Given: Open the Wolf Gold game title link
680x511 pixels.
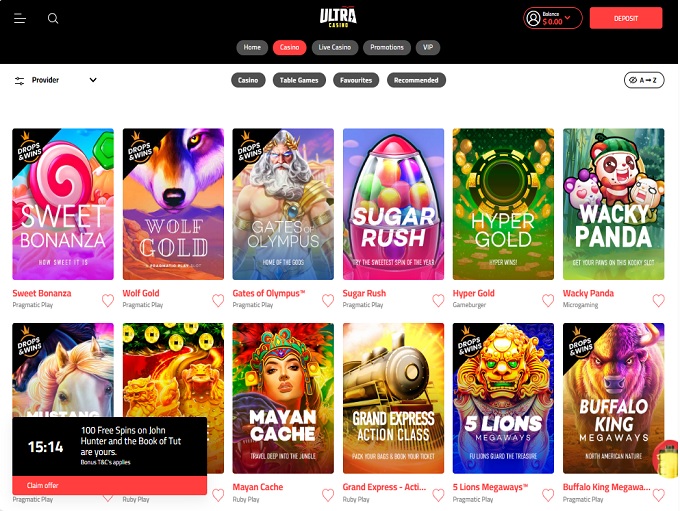Looking at the screenshot, I should pyautogui.click(x=141, y=294).
